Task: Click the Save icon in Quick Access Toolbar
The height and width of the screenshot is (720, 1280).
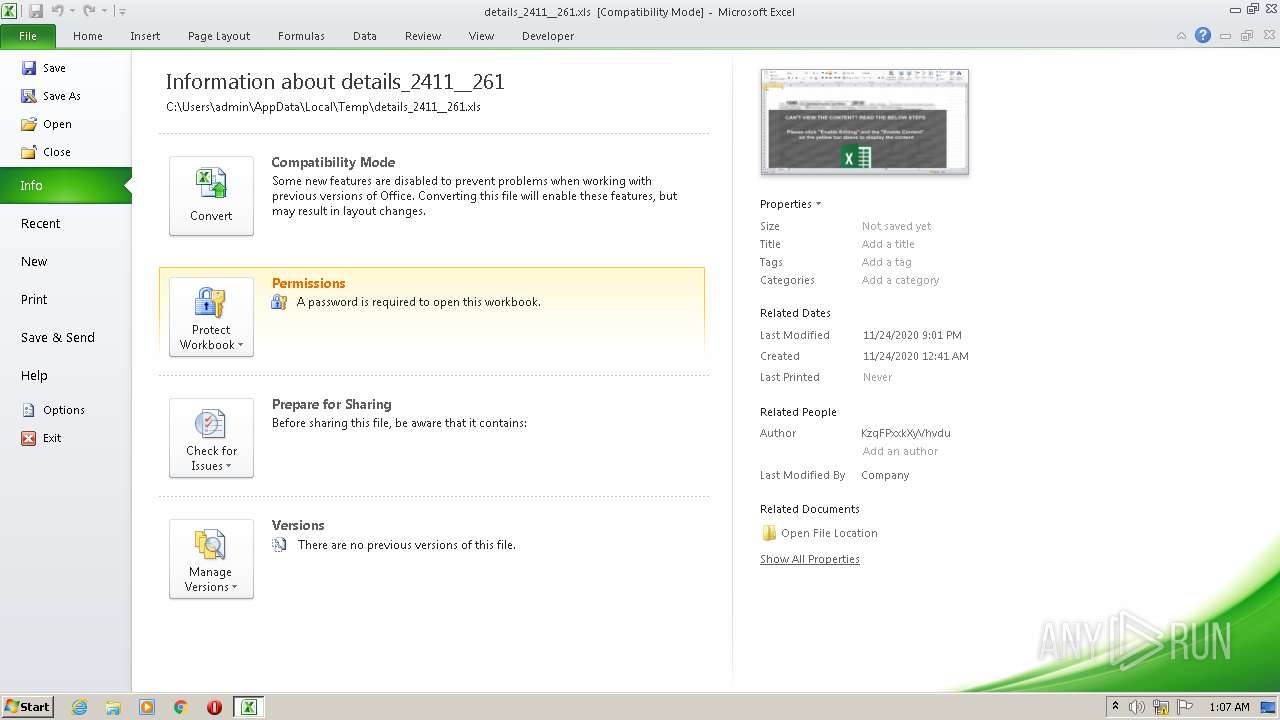Action: click(36, 11)
